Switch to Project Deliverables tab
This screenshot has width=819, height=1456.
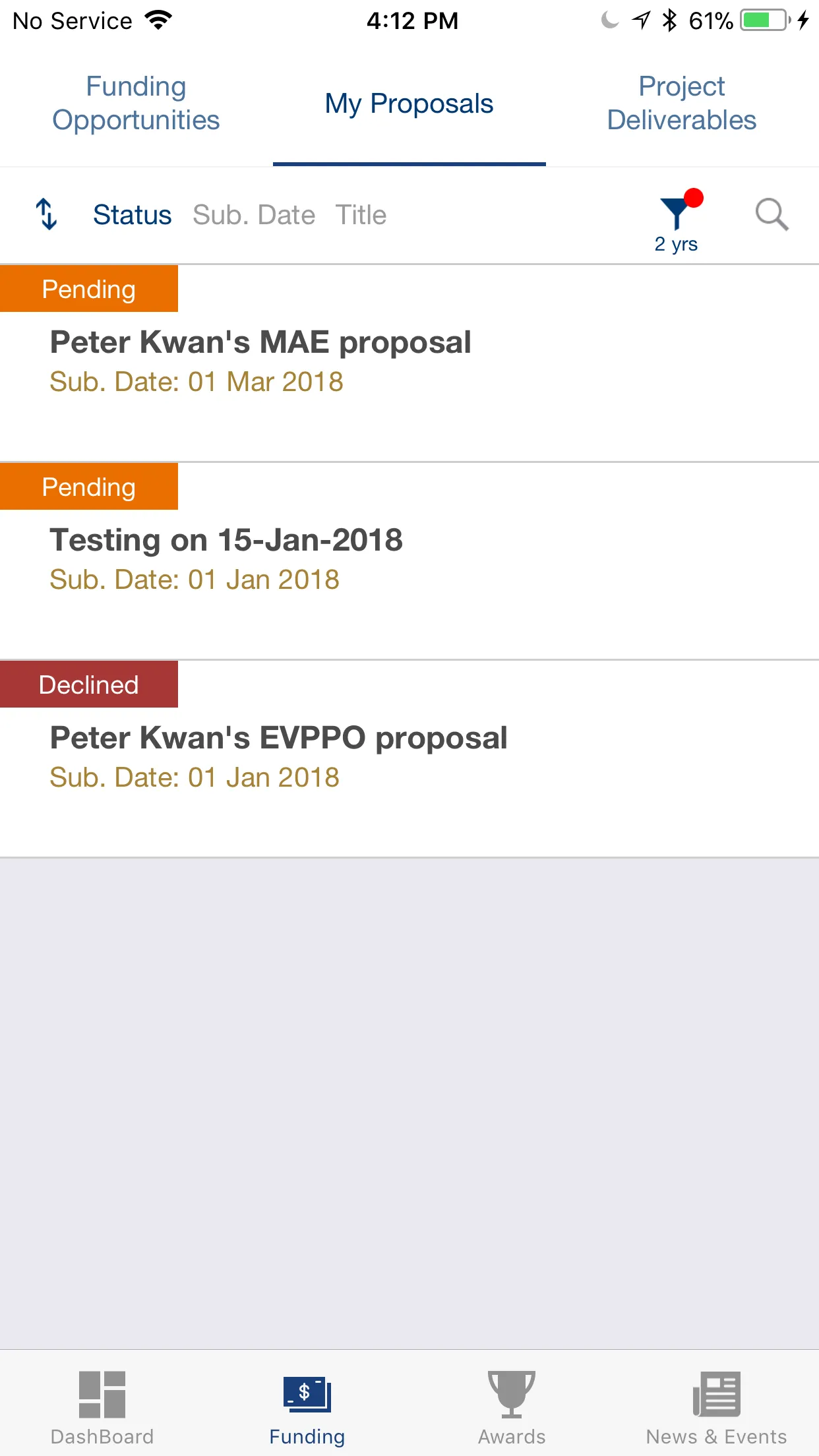[682, 104]
